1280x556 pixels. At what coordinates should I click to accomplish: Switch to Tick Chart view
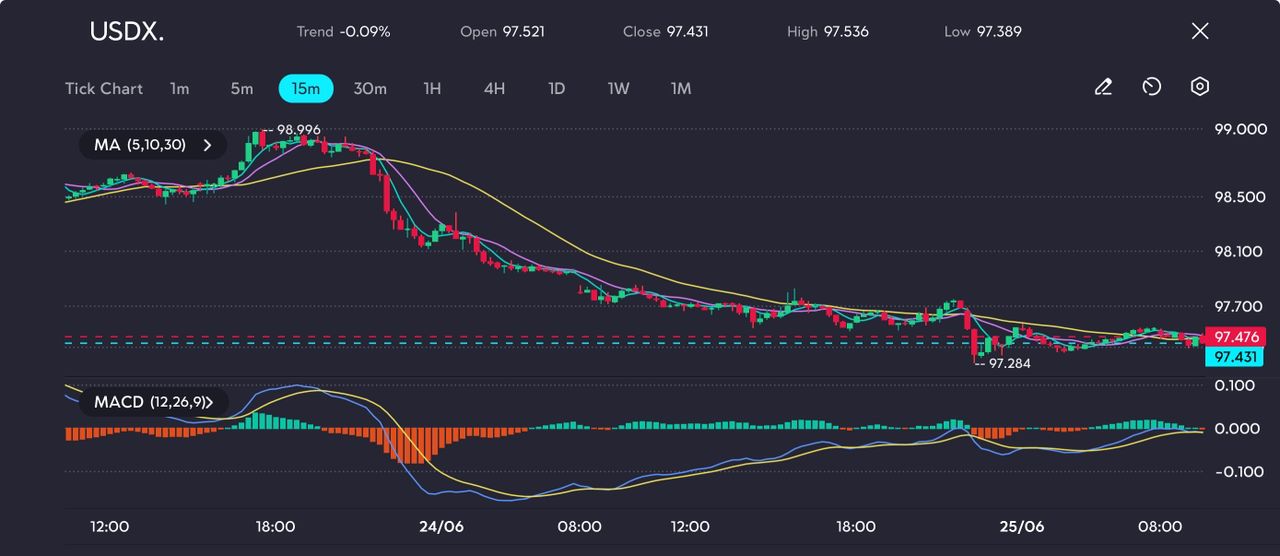click(104, 88)
